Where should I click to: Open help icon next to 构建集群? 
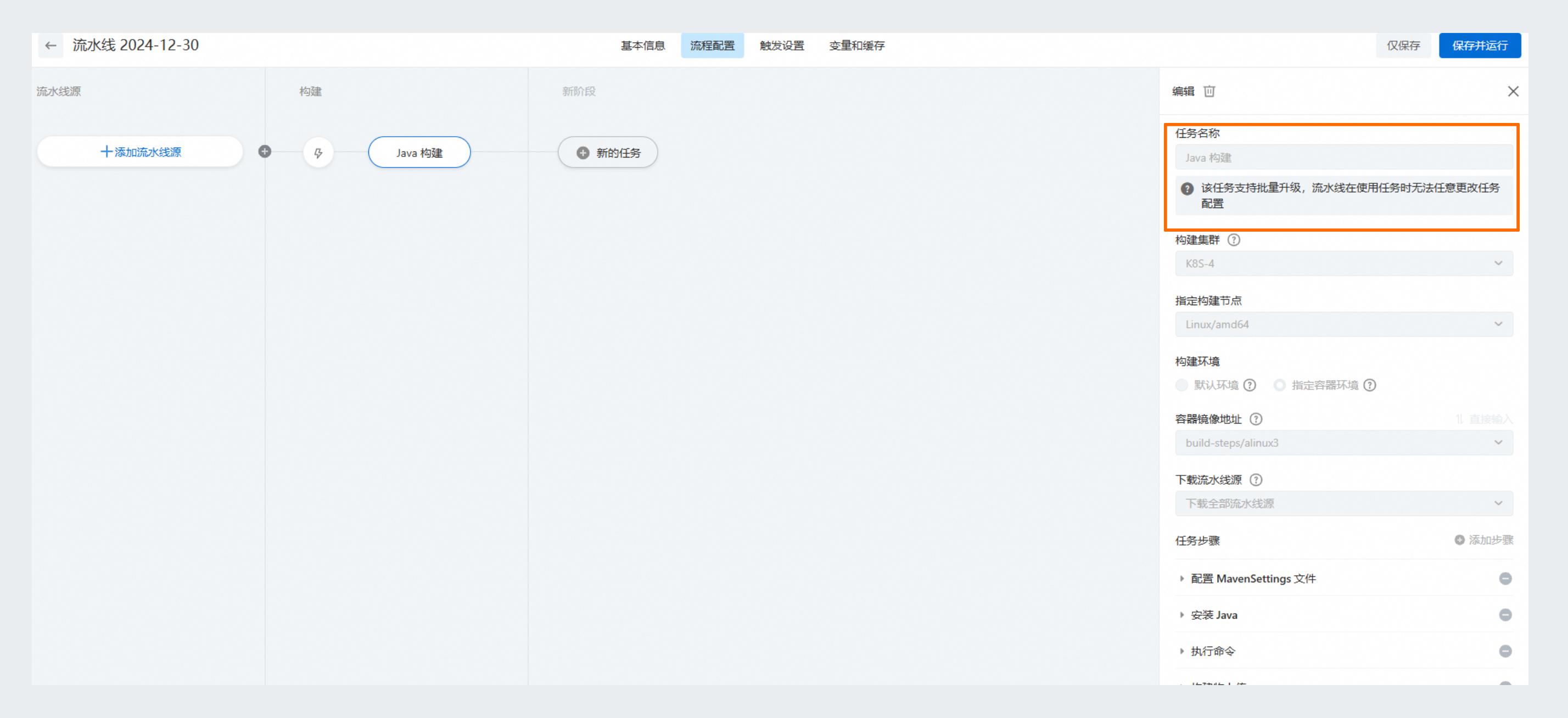1233,240
